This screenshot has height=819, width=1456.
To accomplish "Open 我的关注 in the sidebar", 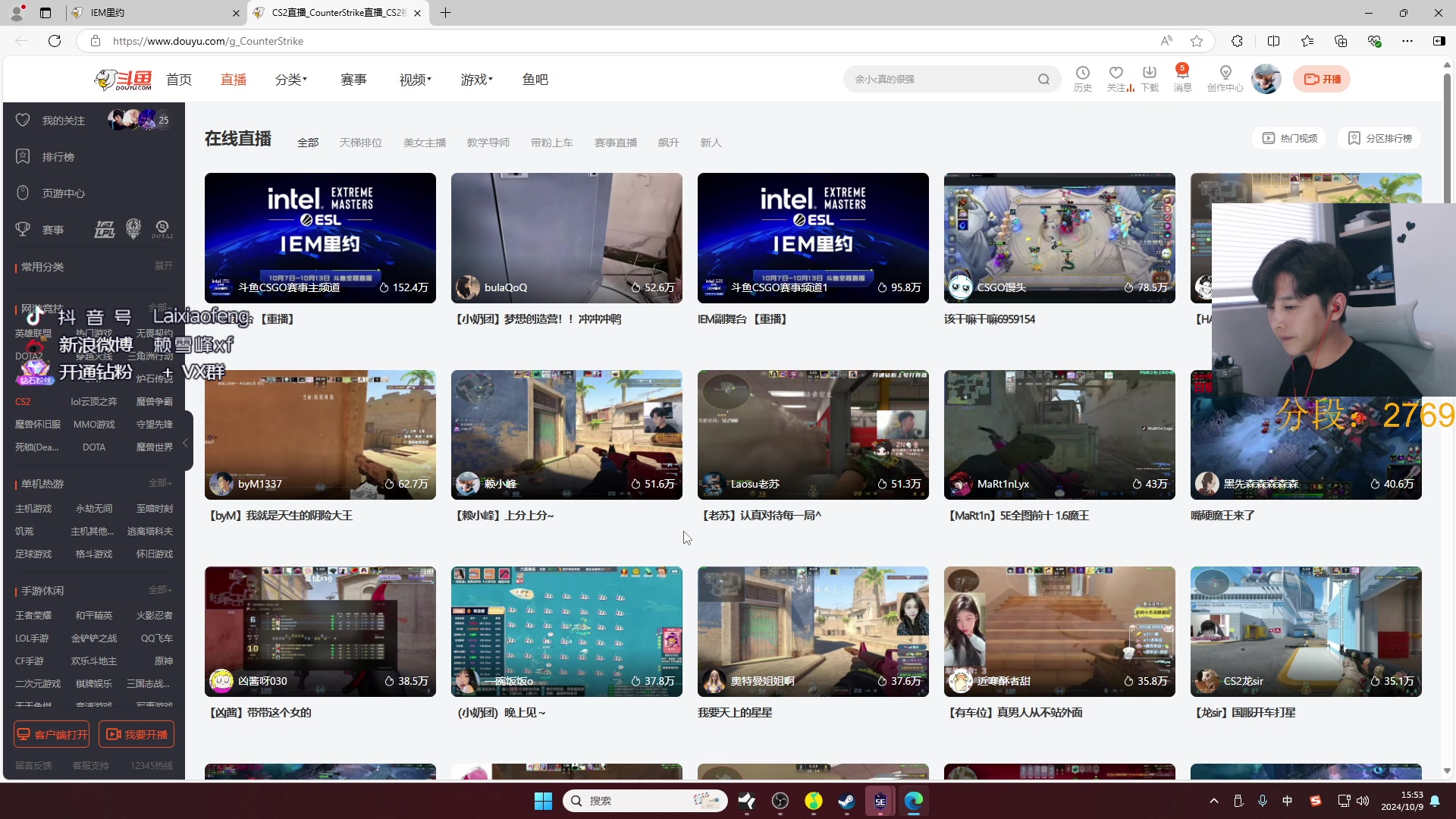I will click(x=64, y=121).
